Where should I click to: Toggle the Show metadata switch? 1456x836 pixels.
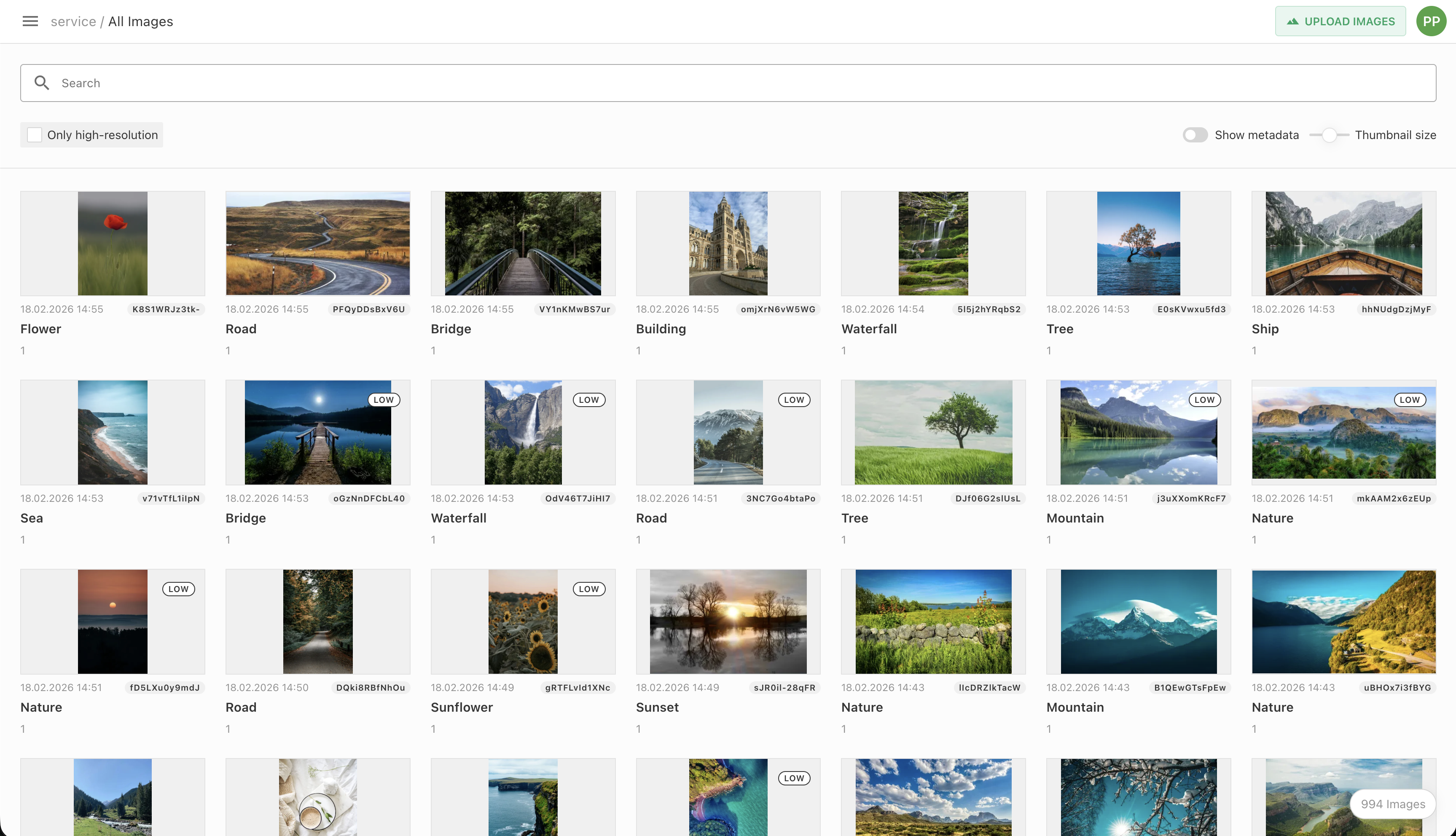1196,135
